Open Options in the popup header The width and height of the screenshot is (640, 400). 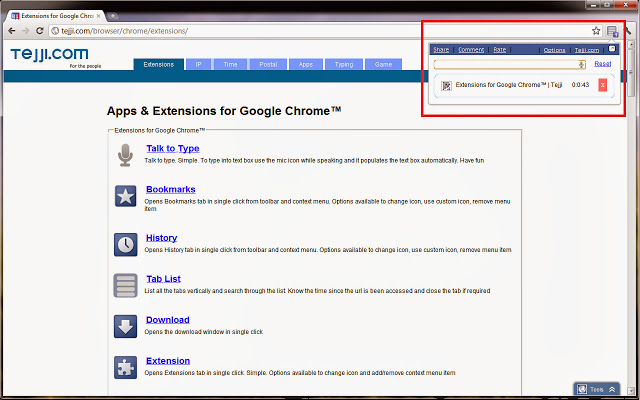click(554, 50)
